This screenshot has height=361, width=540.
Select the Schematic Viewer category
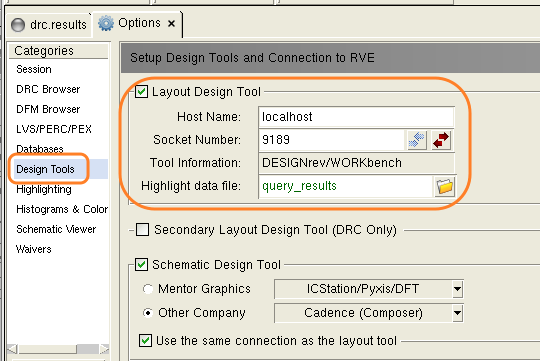coord(56,229)
